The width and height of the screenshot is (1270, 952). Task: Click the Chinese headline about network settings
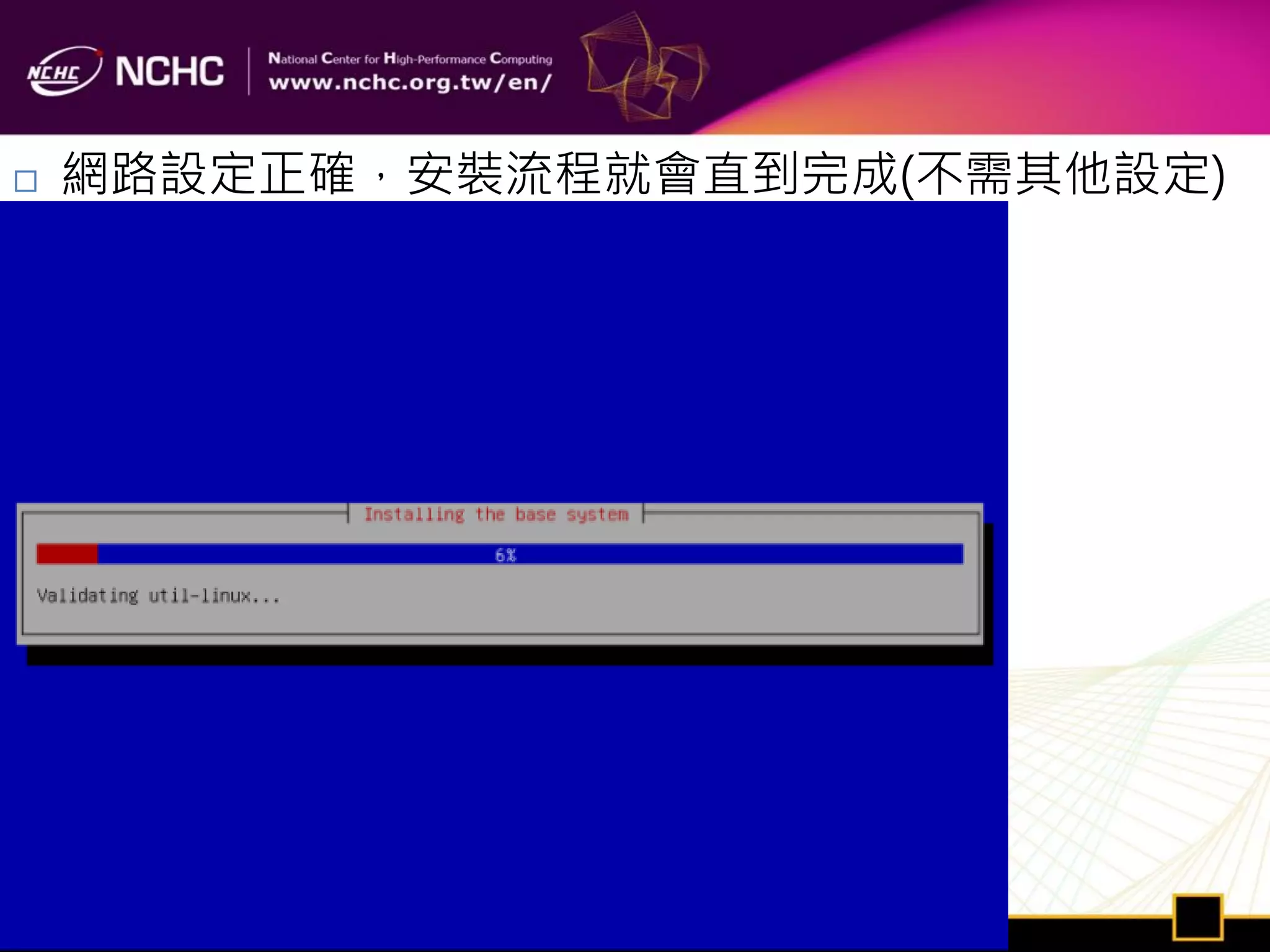[644, 174]
